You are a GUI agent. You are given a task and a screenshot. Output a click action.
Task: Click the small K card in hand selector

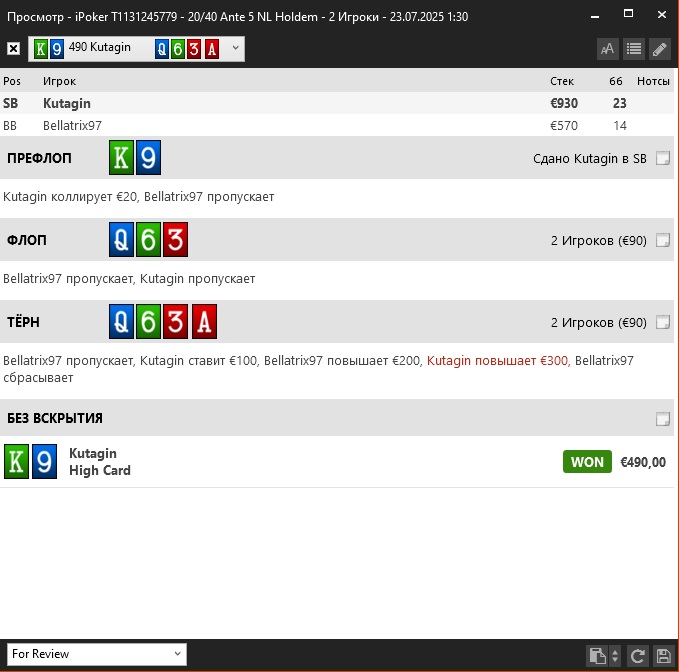(41, 49)
